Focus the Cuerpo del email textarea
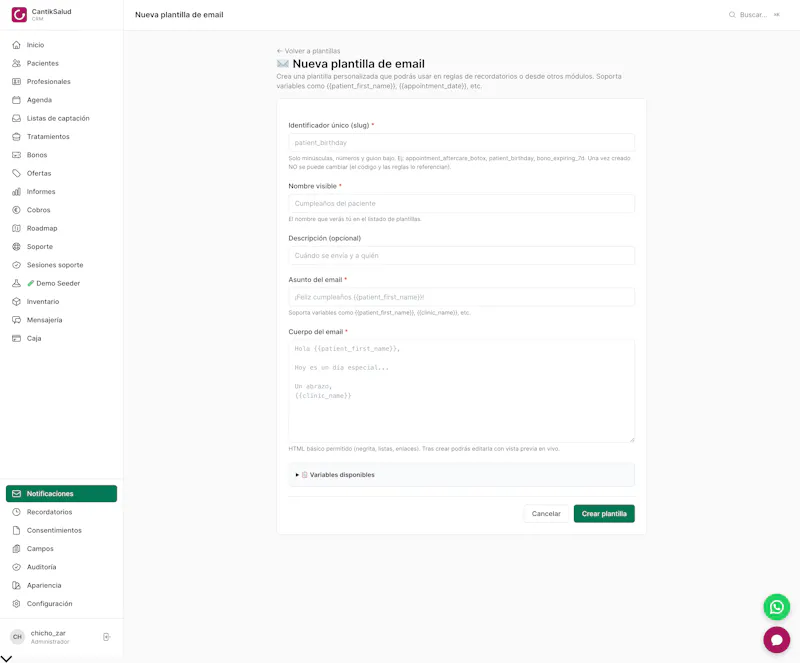The width and height of the screenshot is (800, 663). (461, 391)
